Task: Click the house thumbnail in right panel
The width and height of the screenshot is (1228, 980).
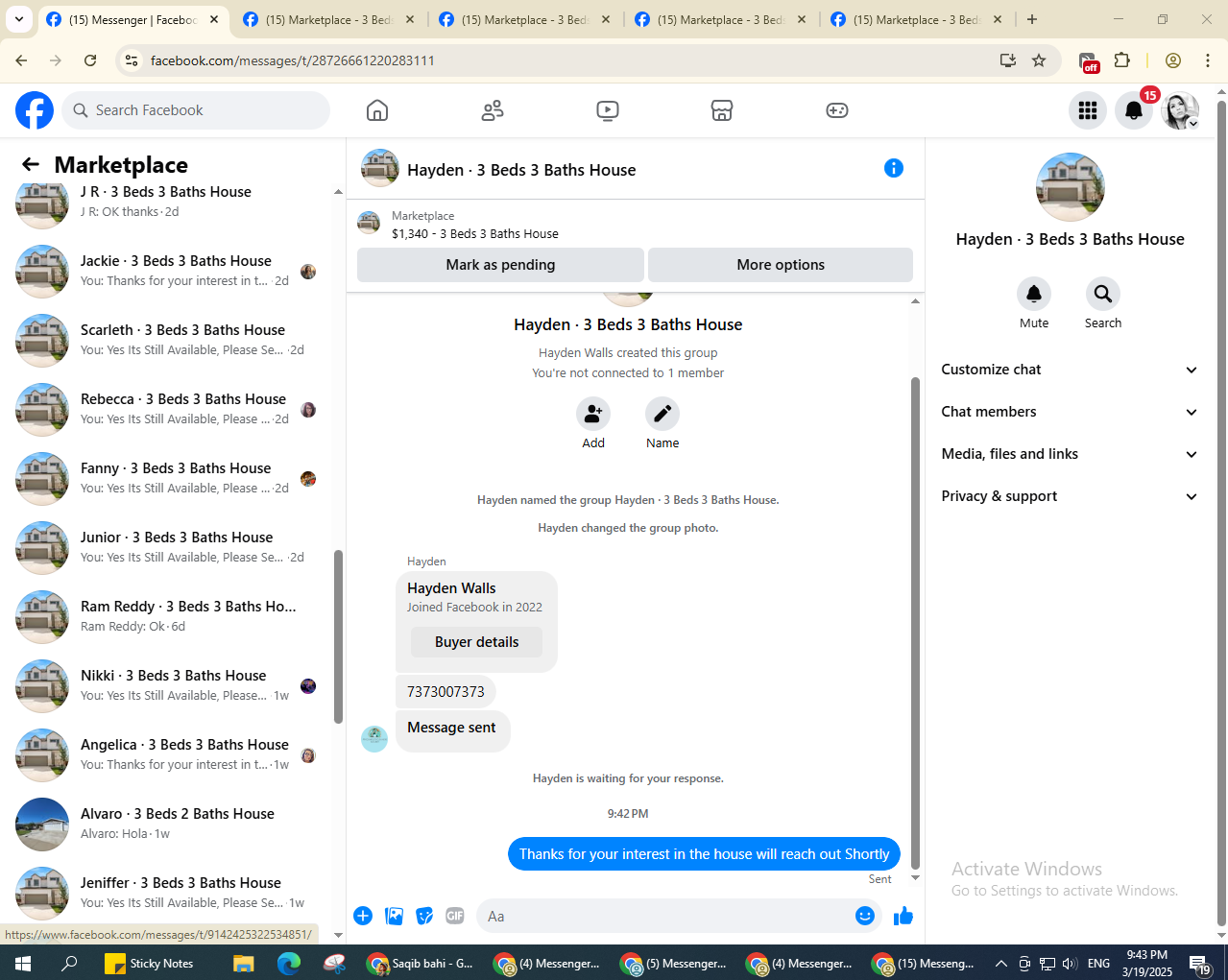Action: click(x=1070, y=187)
